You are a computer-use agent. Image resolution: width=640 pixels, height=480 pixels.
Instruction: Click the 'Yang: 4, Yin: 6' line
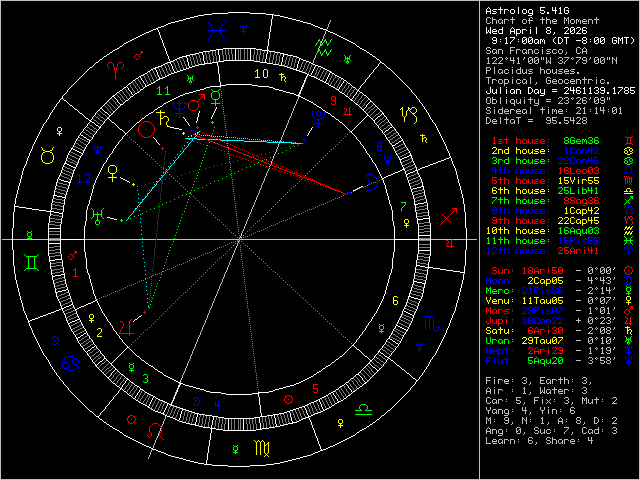pos(530,411)
